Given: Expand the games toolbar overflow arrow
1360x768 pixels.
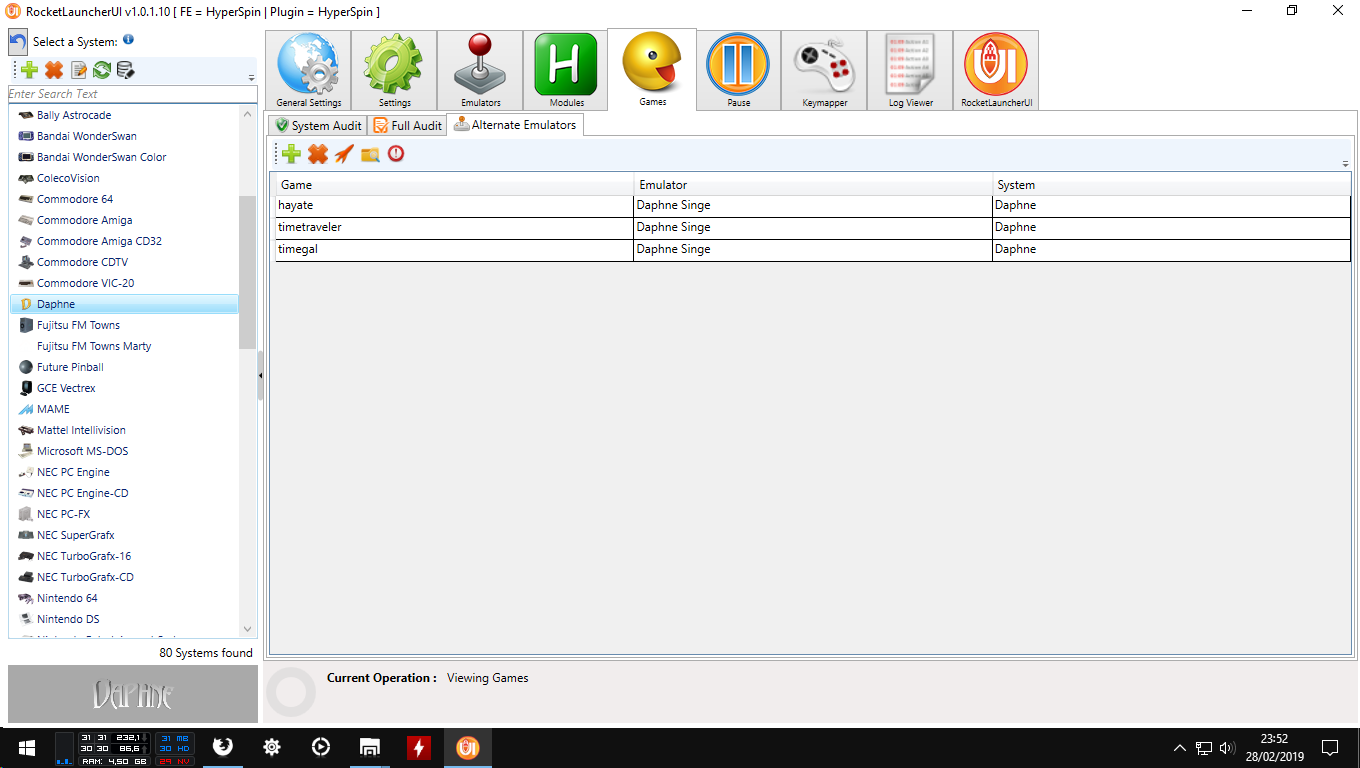Looking at the screenshot, I should (1345, 164).
